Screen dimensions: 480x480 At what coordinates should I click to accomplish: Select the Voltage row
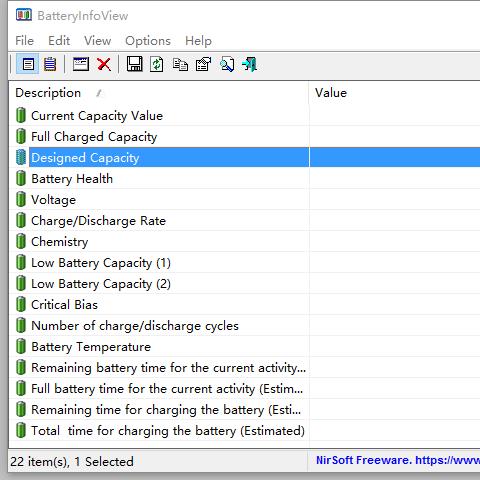(x=245, y=199)
